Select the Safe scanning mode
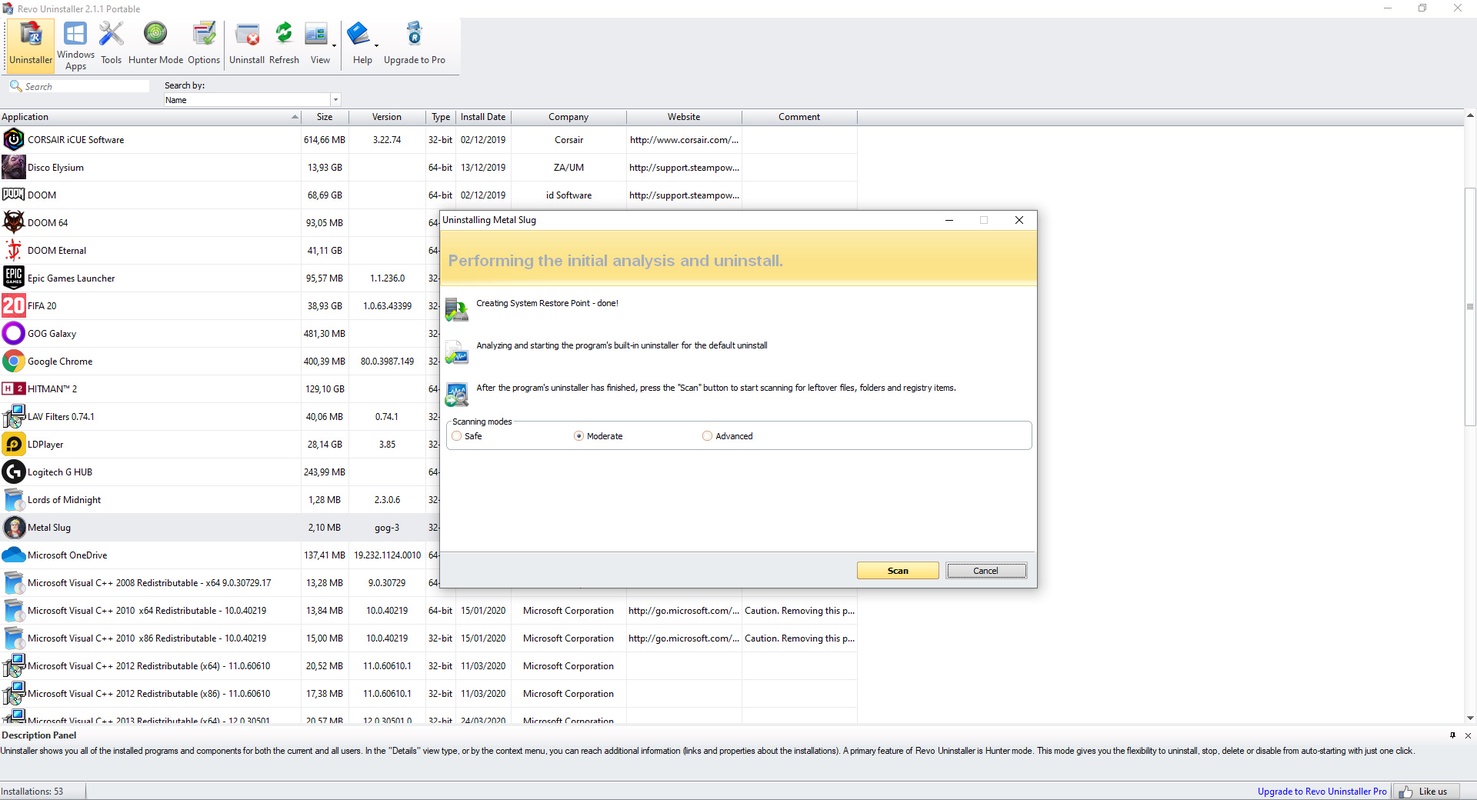Image resolution: width=1477 pixels, height=800 pixels. click(x=457, y=436)
